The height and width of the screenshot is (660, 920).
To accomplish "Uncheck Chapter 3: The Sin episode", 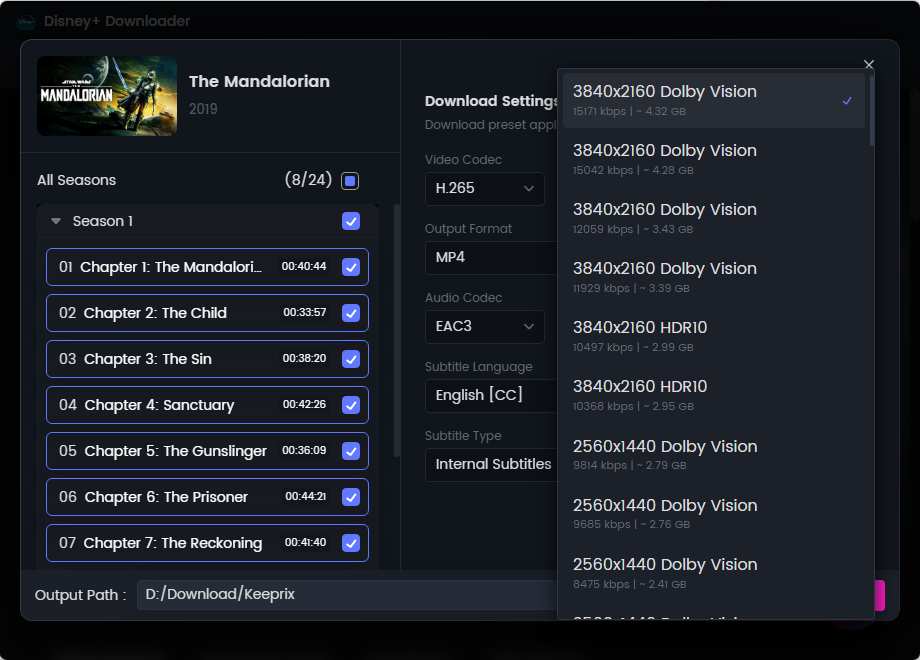I will click(x=351, y=358).
